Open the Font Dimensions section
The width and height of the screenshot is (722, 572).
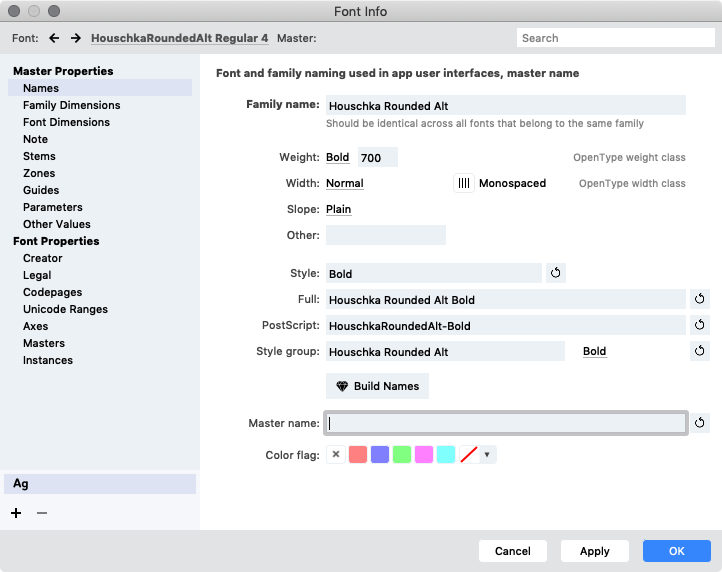[x=66, y=122]
